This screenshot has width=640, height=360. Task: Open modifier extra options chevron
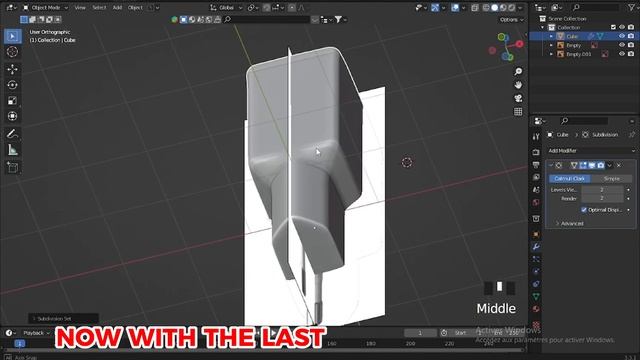click(609, 165)
